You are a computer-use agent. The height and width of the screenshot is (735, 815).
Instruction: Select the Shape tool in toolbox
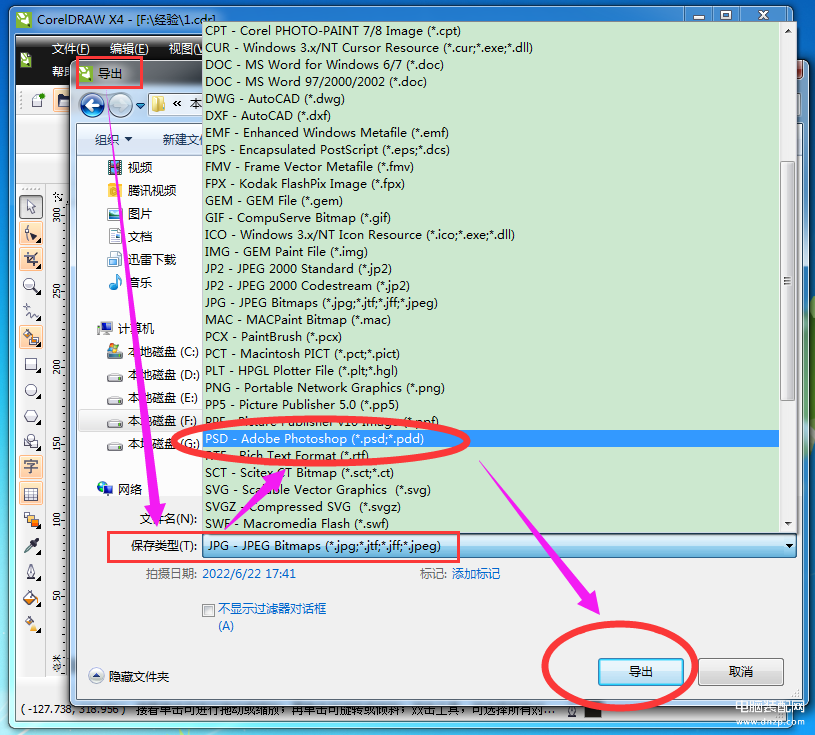31,233
